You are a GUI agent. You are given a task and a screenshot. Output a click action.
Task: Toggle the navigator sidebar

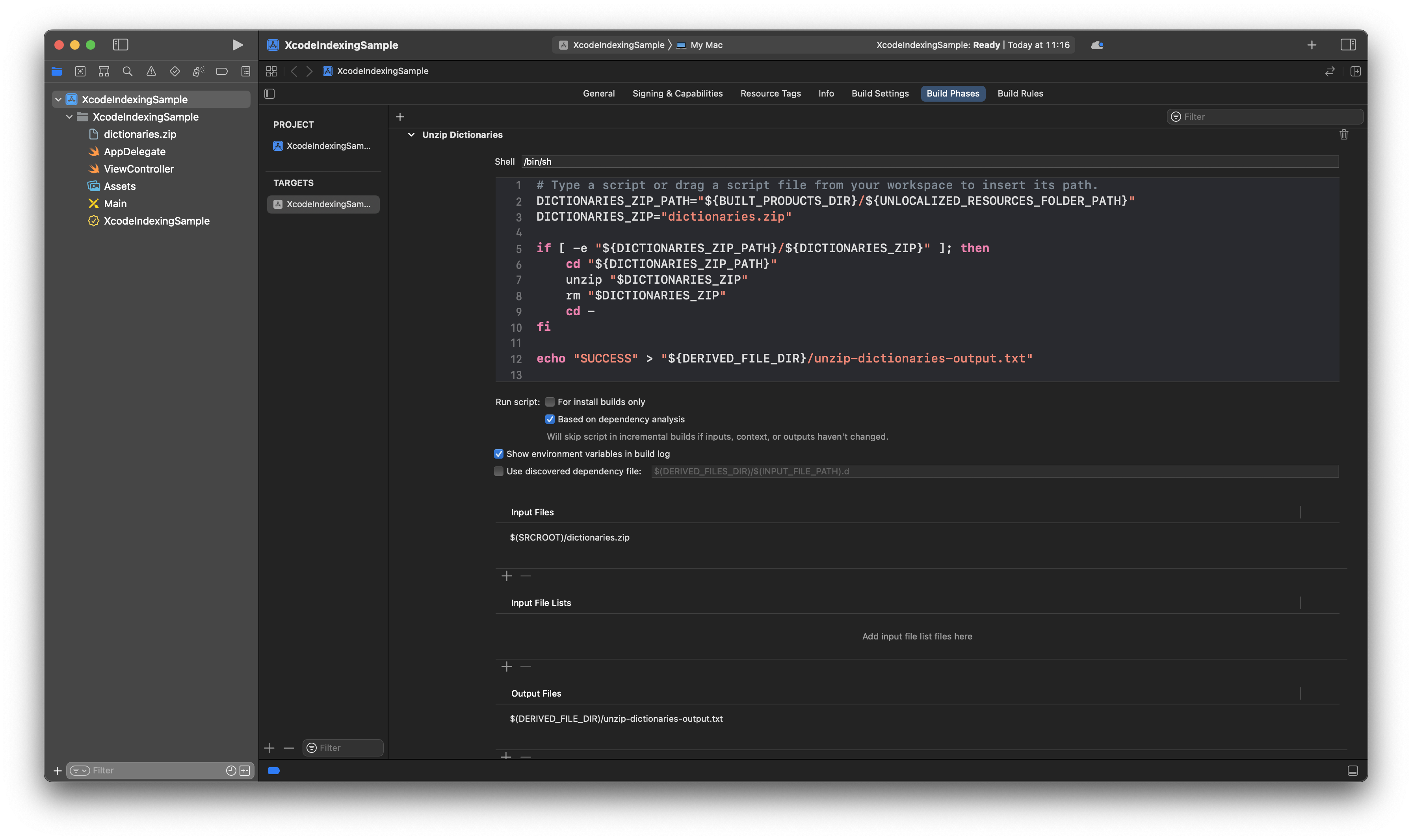coord(121,45)
